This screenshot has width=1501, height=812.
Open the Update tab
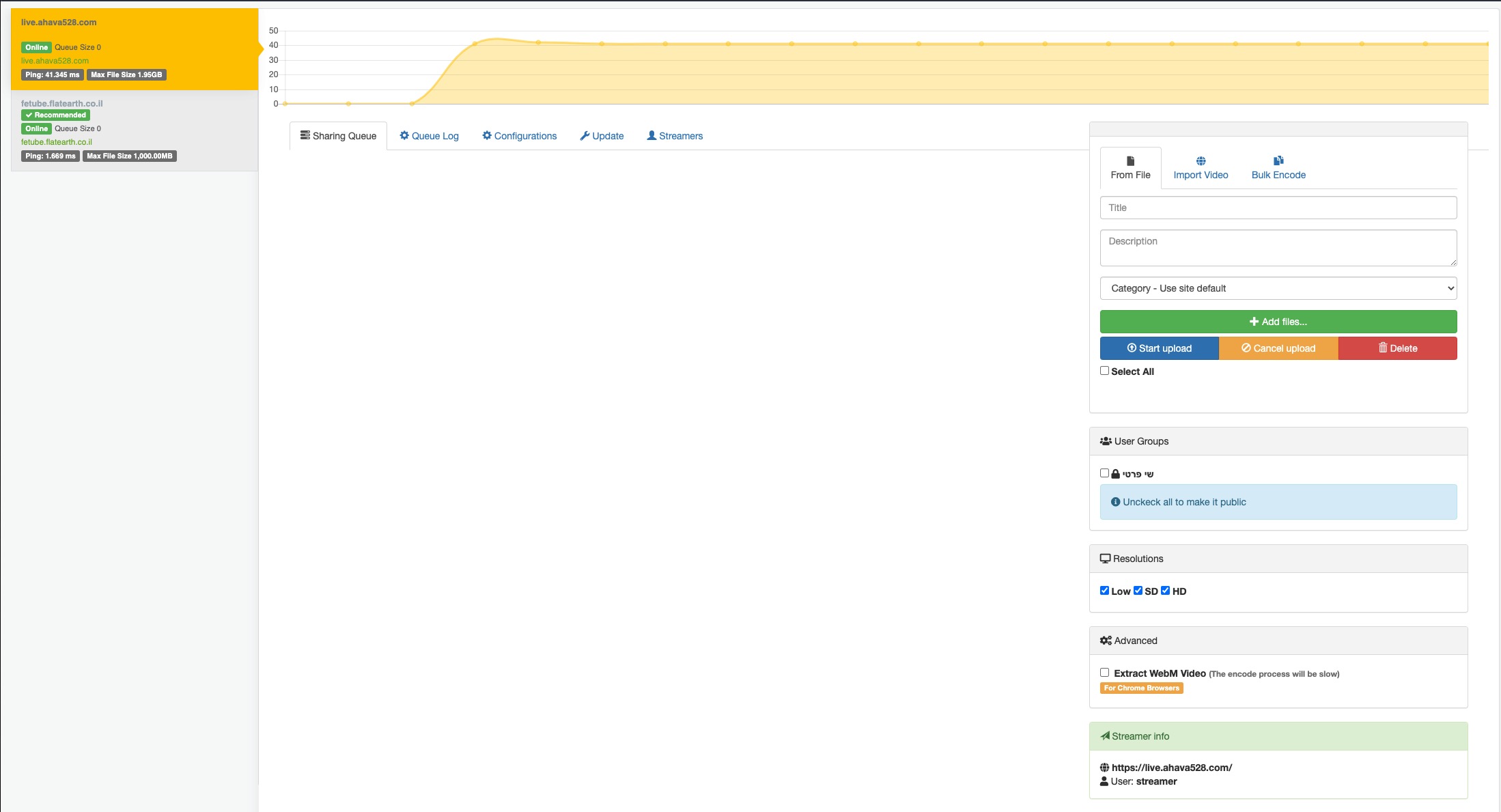pyautogui.click(x=602, y=136)
